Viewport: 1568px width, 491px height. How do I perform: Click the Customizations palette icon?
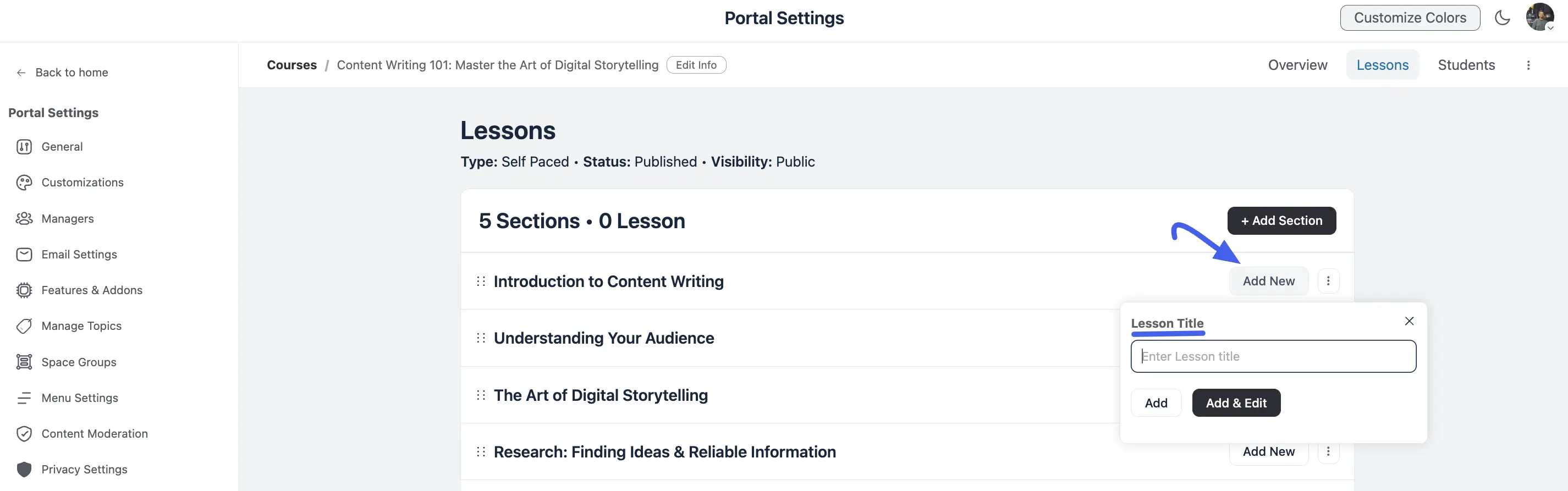point(24,183)
